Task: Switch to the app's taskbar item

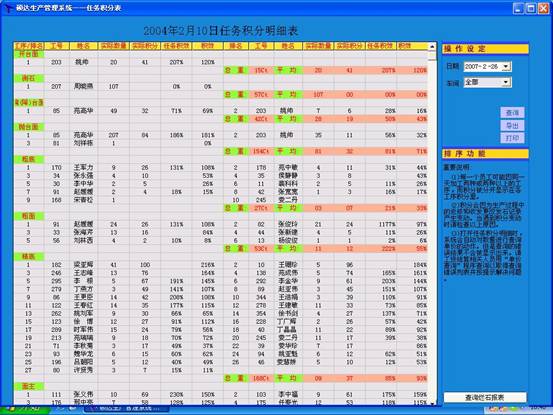Action: [x=126, y=409]
